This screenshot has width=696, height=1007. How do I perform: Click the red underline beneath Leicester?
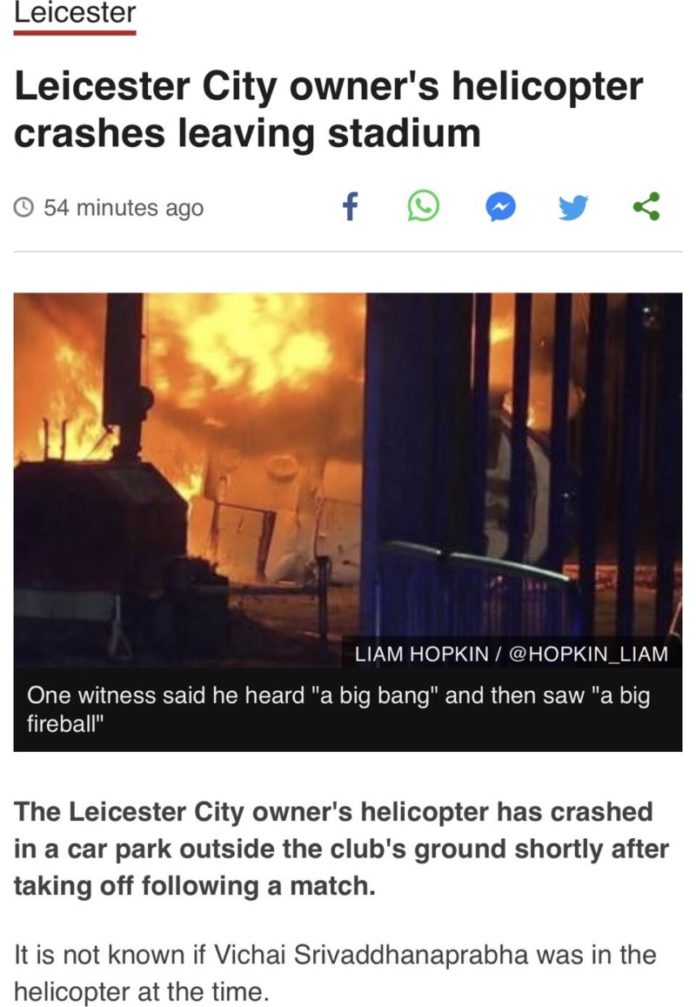[75, 32]
